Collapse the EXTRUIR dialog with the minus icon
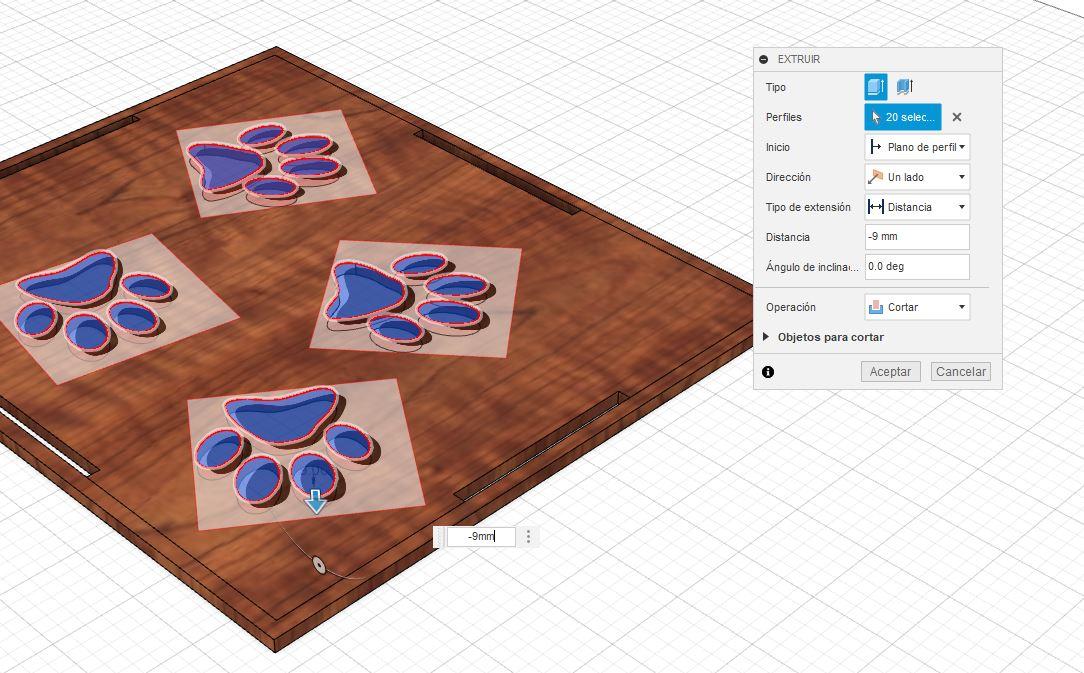1084x673 pixels. [764, 59]
